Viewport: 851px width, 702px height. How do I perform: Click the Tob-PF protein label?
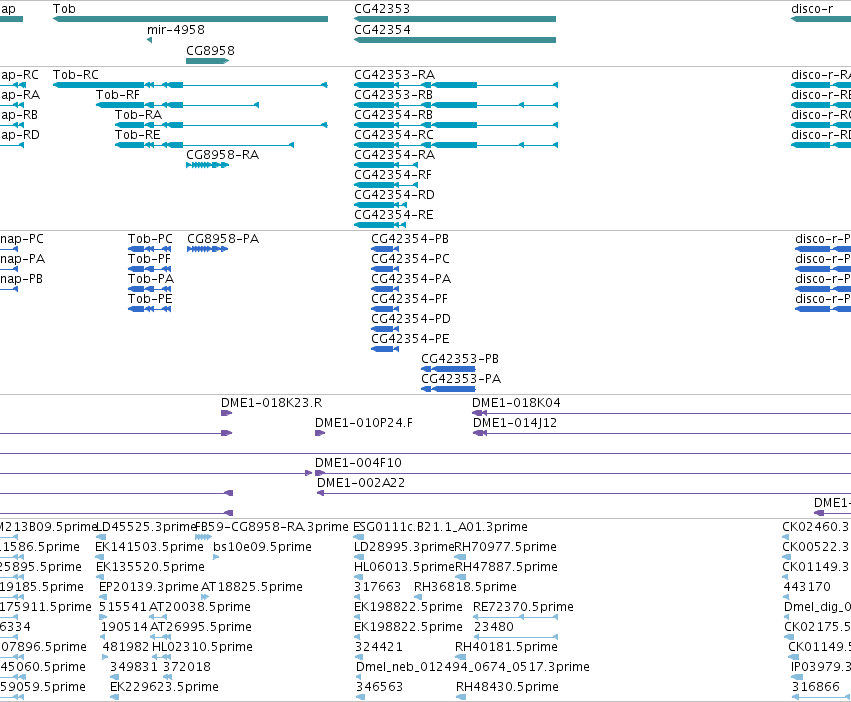(149, 260)
